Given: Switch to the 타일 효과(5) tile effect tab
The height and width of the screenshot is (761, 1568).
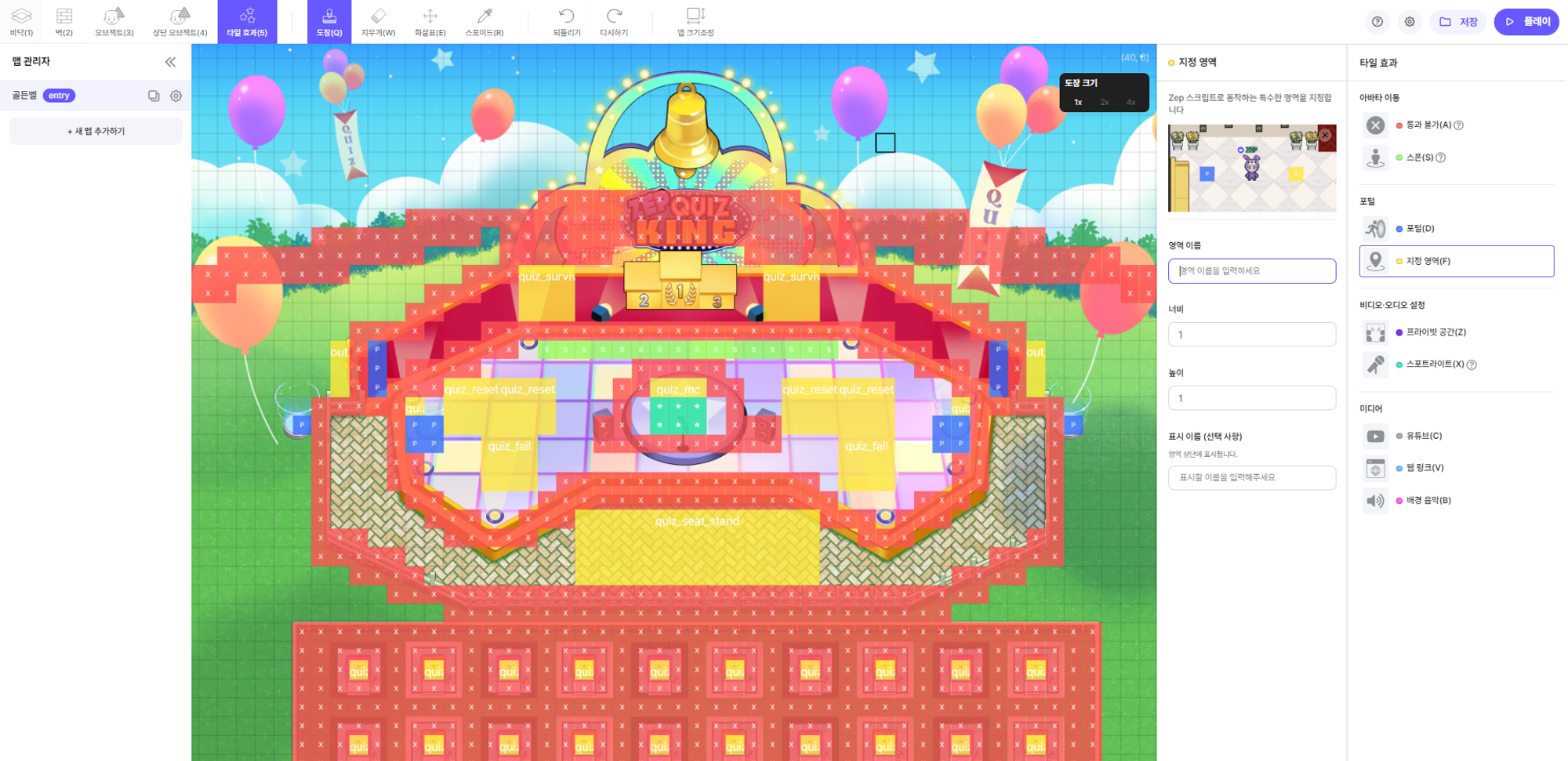Looking at the screenshot, I should pos(247,22).
